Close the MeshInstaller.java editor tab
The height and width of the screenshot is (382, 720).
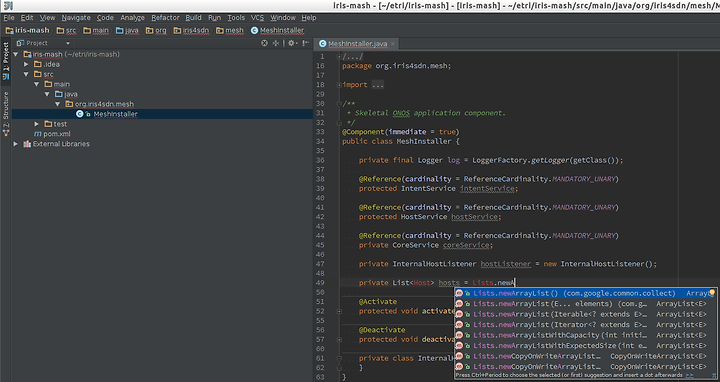click(x=393, y=44)
